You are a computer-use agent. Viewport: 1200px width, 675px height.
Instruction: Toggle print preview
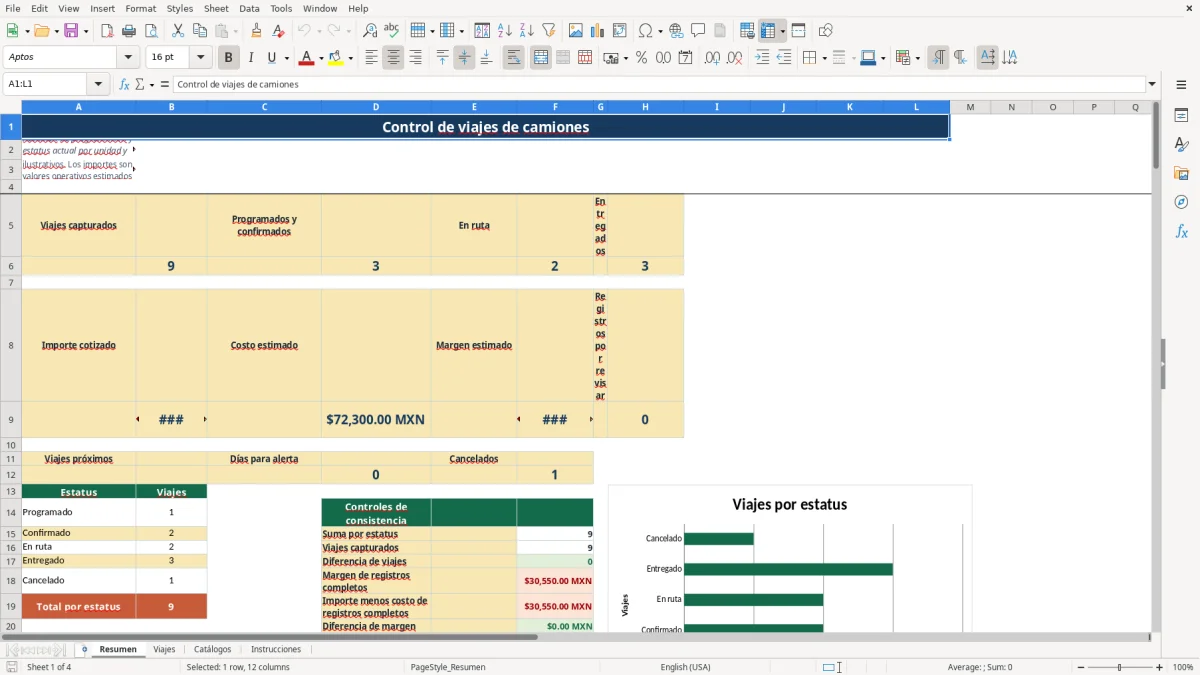pyautogui.click(x=152, y=31)
